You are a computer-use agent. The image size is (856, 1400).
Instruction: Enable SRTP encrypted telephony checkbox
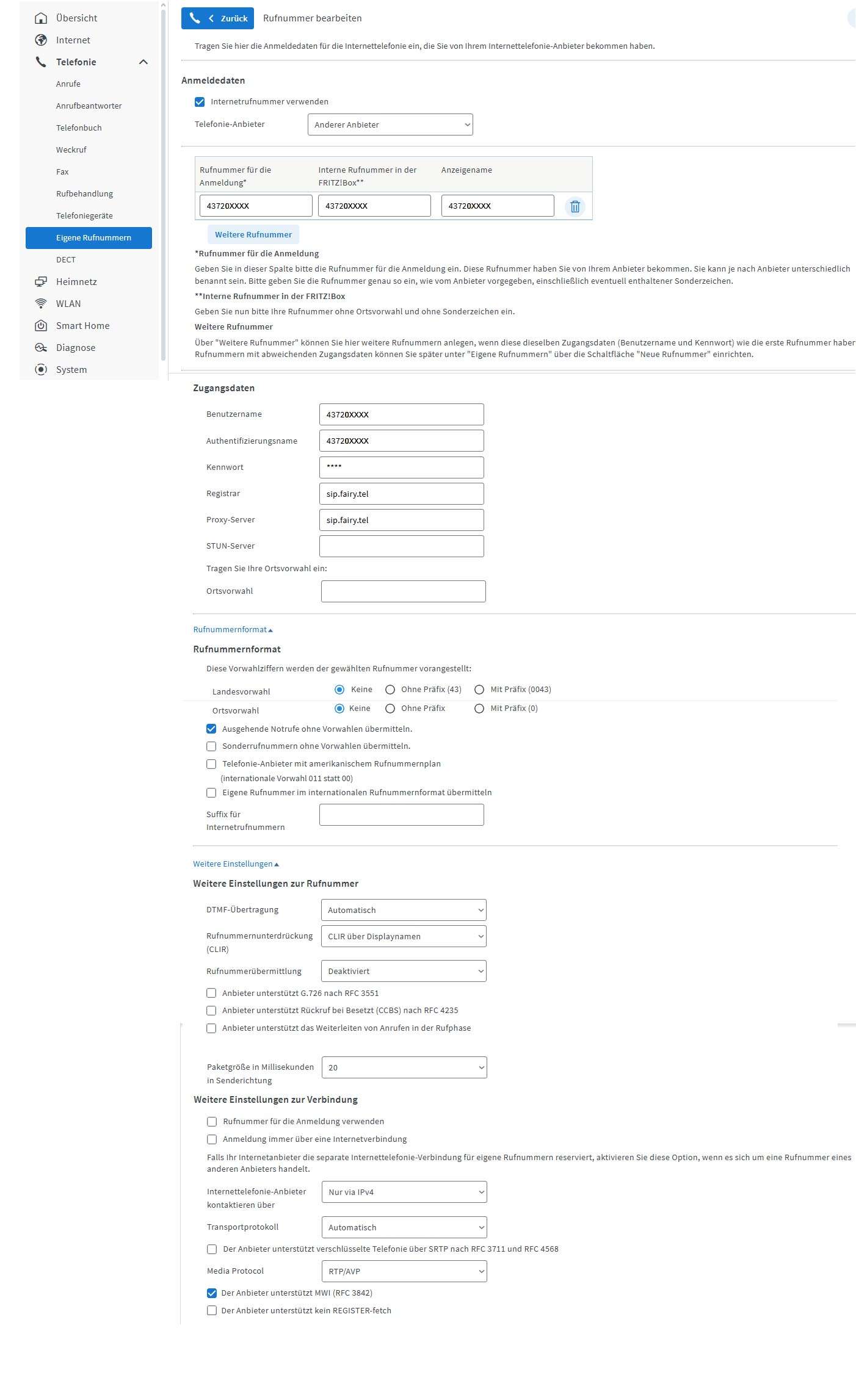coord(212,1249)
